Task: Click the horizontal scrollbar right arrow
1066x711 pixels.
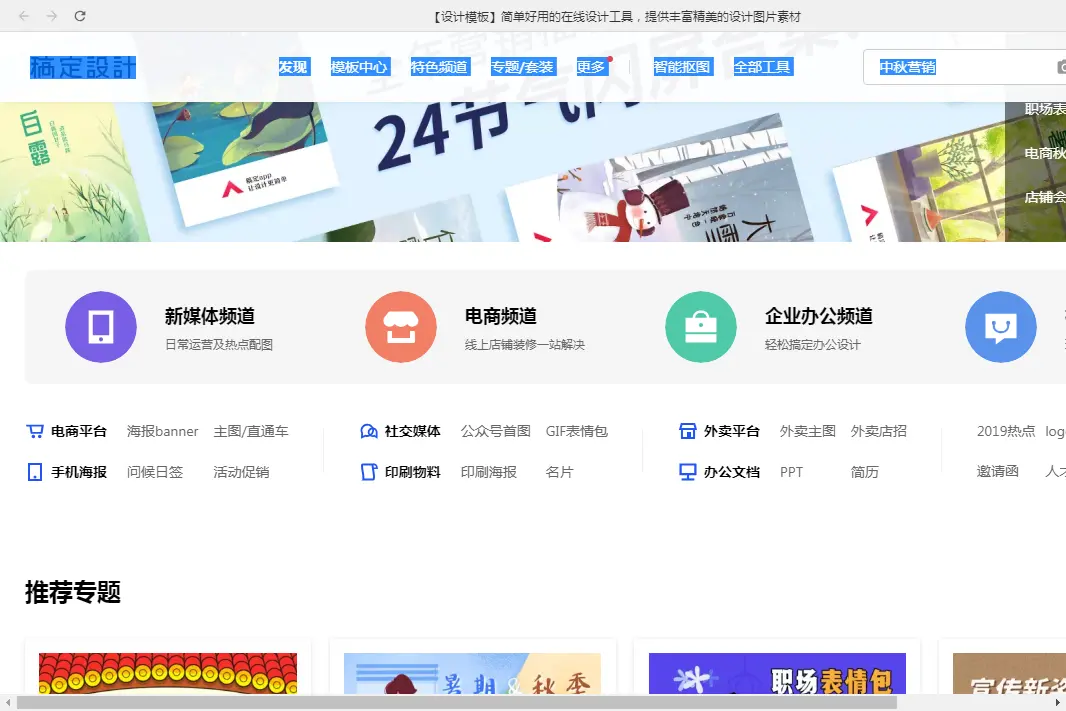Action: 1058,702
